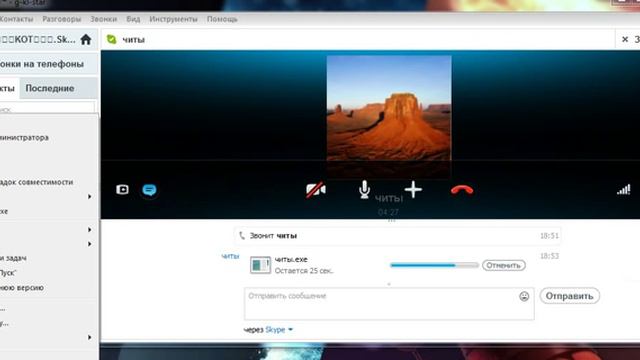Viewport: 640px width, 360px height.
Task: Open the Вид menu
Action: coord(133,19)
